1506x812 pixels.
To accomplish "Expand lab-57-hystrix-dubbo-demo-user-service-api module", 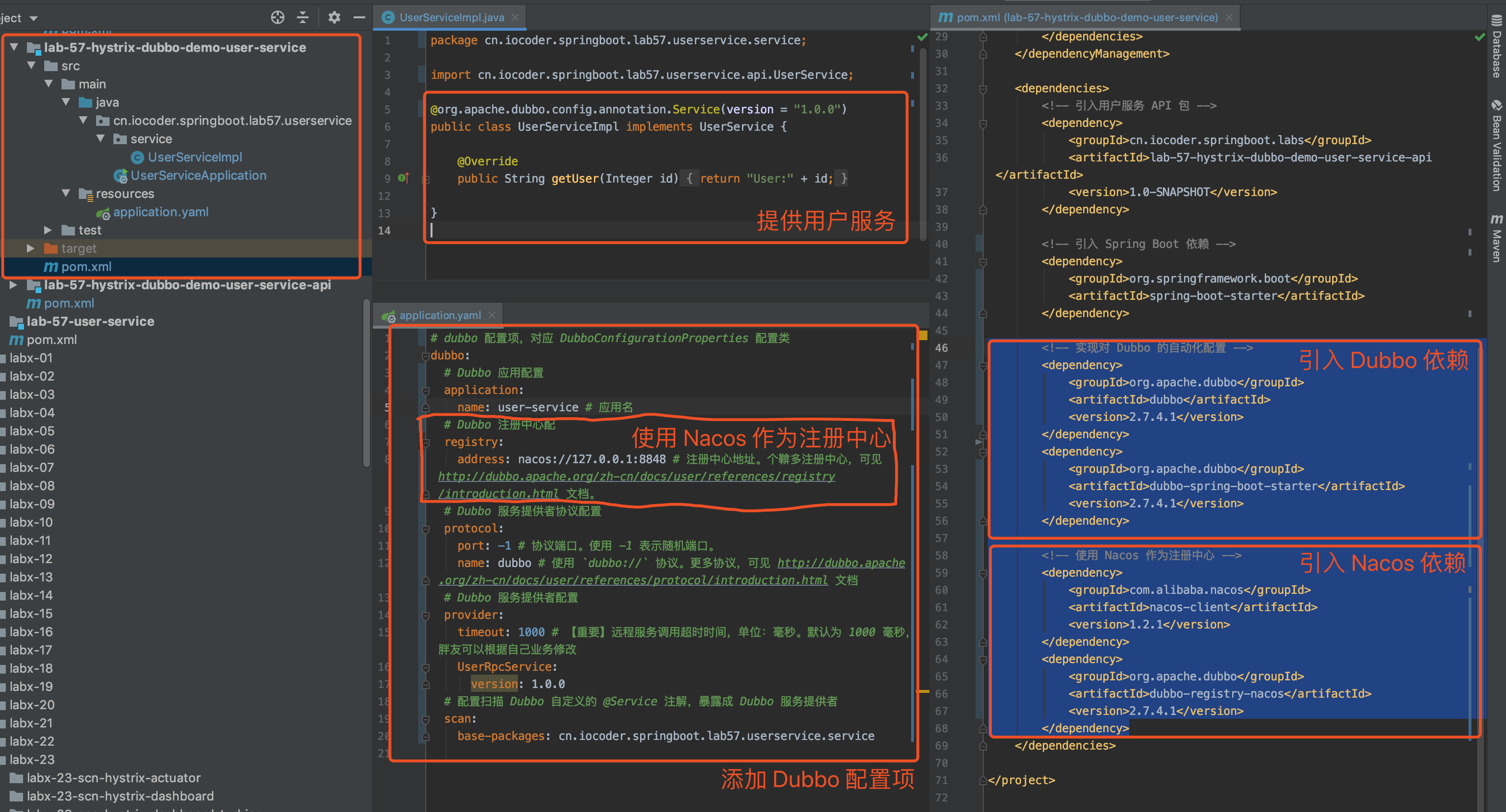I will [x=13, y=285].
